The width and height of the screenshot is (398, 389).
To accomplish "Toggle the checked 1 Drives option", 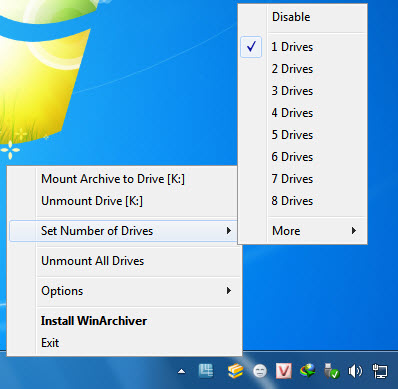I will coord(303,47).
